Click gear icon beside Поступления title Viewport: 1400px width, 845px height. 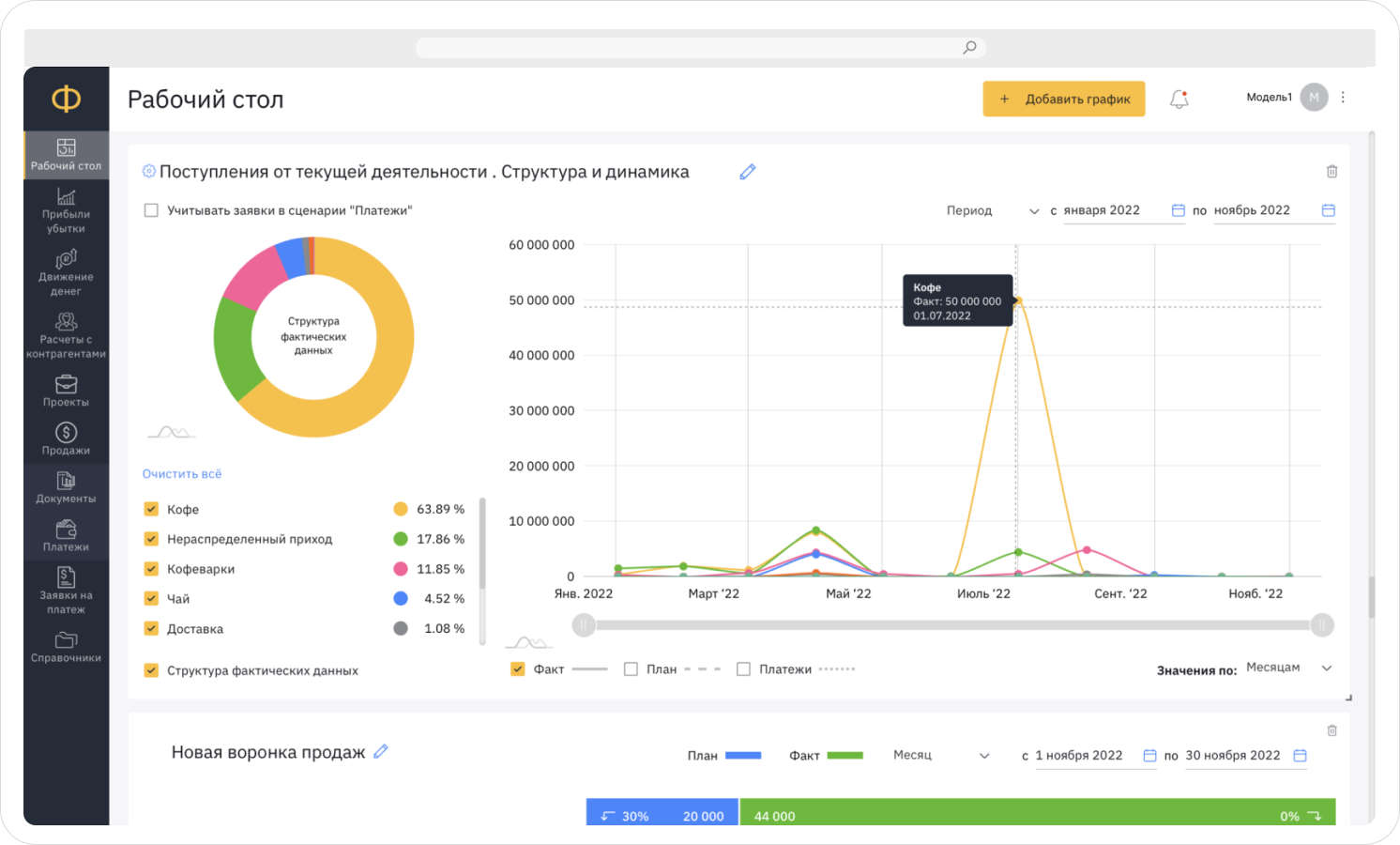(148, 171)
